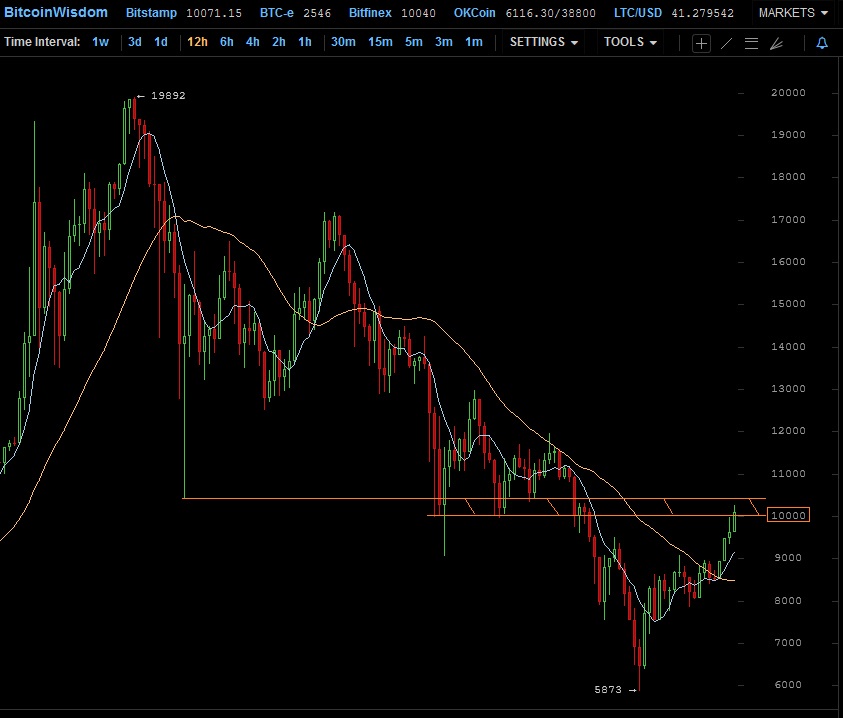Select the trend line drawing tool
The width and height of the screenshot is (843, 718).
[x=726, y=44]
